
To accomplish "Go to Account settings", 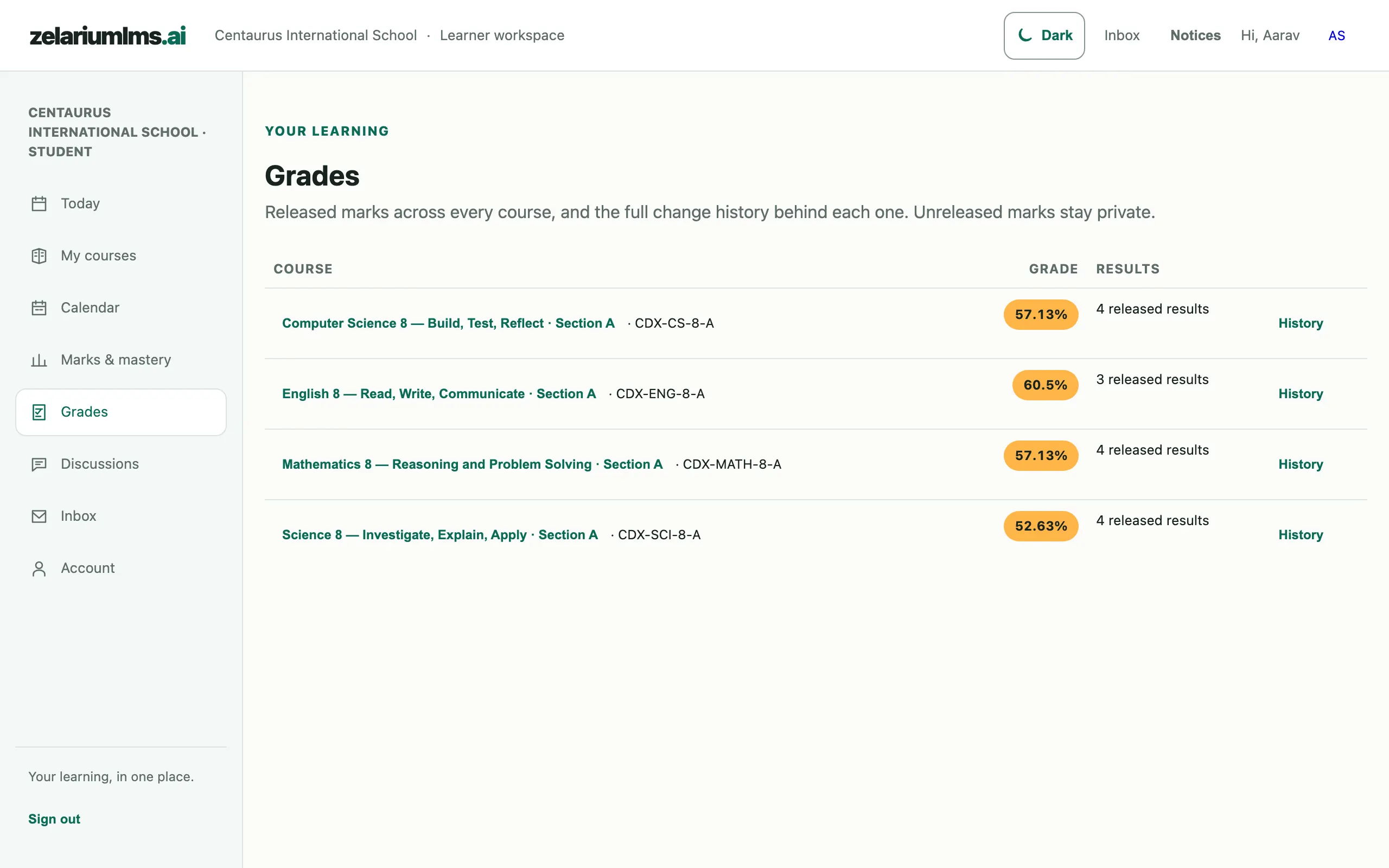I will coord(121,569).
